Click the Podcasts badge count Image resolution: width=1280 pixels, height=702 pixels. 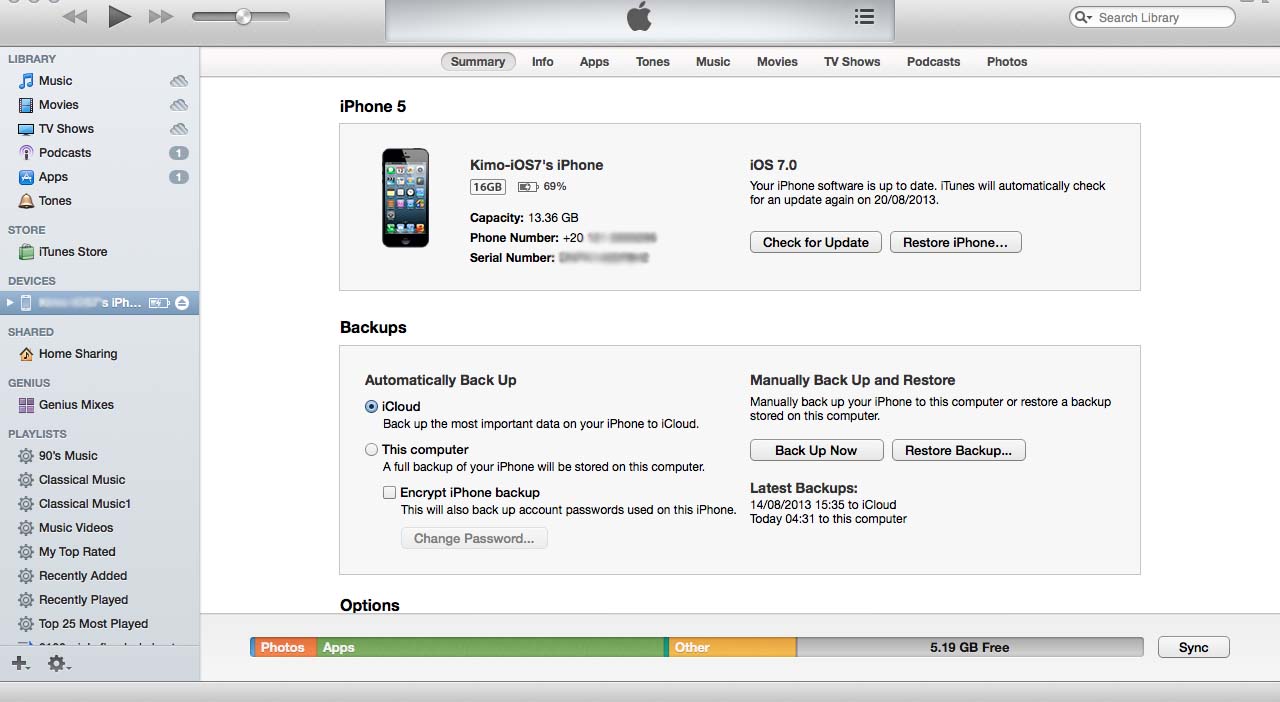178,153
